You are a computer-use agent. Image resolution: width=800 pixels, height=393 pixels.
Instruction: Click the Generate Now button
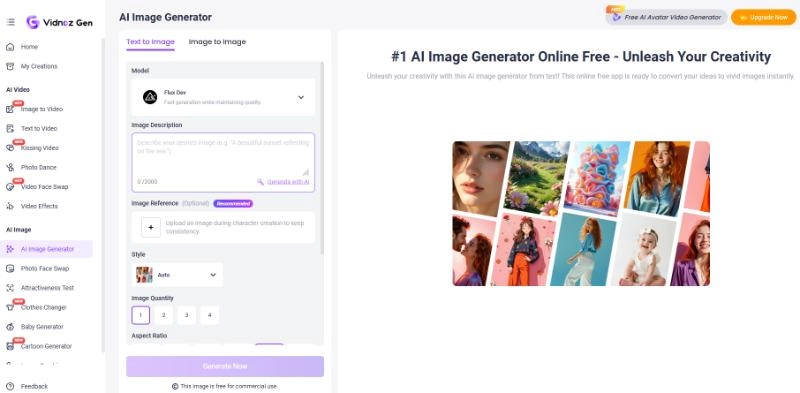225,366
